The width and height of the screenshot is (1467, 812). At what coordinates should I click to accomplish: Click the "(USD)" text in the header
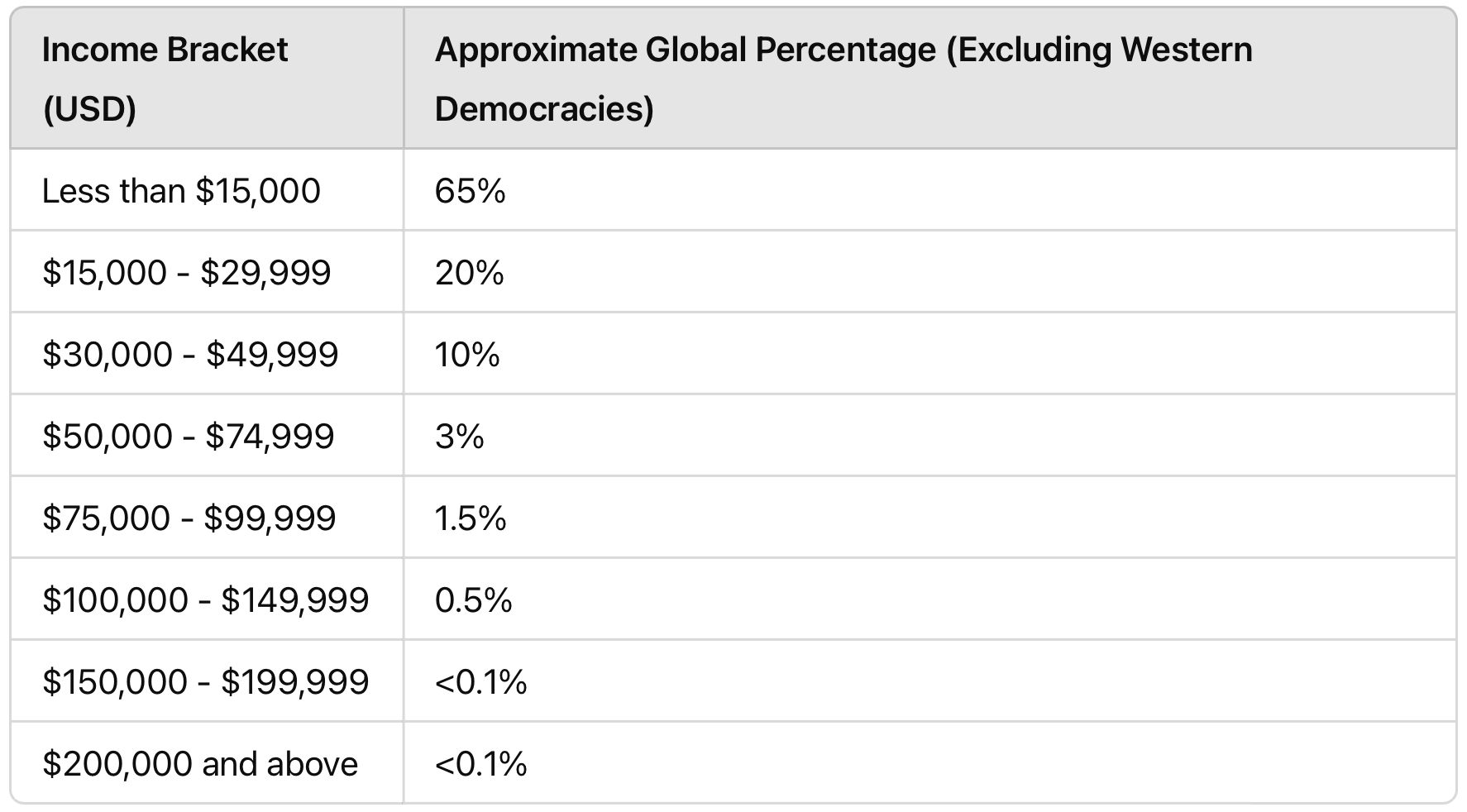[x=89, y=109]
